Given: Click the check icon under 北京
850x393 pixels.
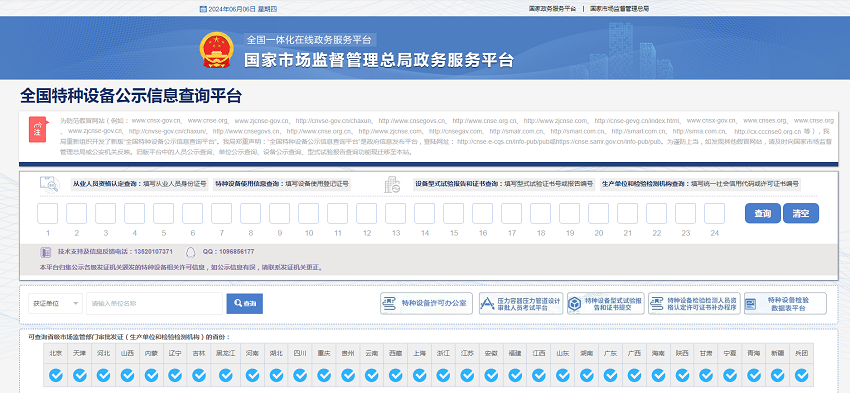Looking at the screenshot, I should (56, 375).
